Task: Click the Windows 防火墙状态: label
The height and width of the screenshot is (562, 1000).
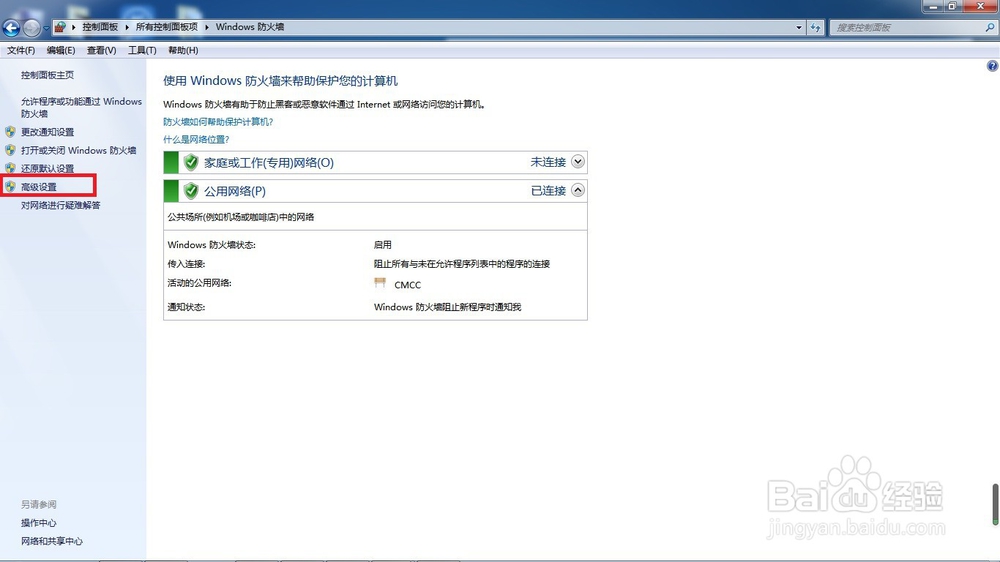Action: coord(212,245)
